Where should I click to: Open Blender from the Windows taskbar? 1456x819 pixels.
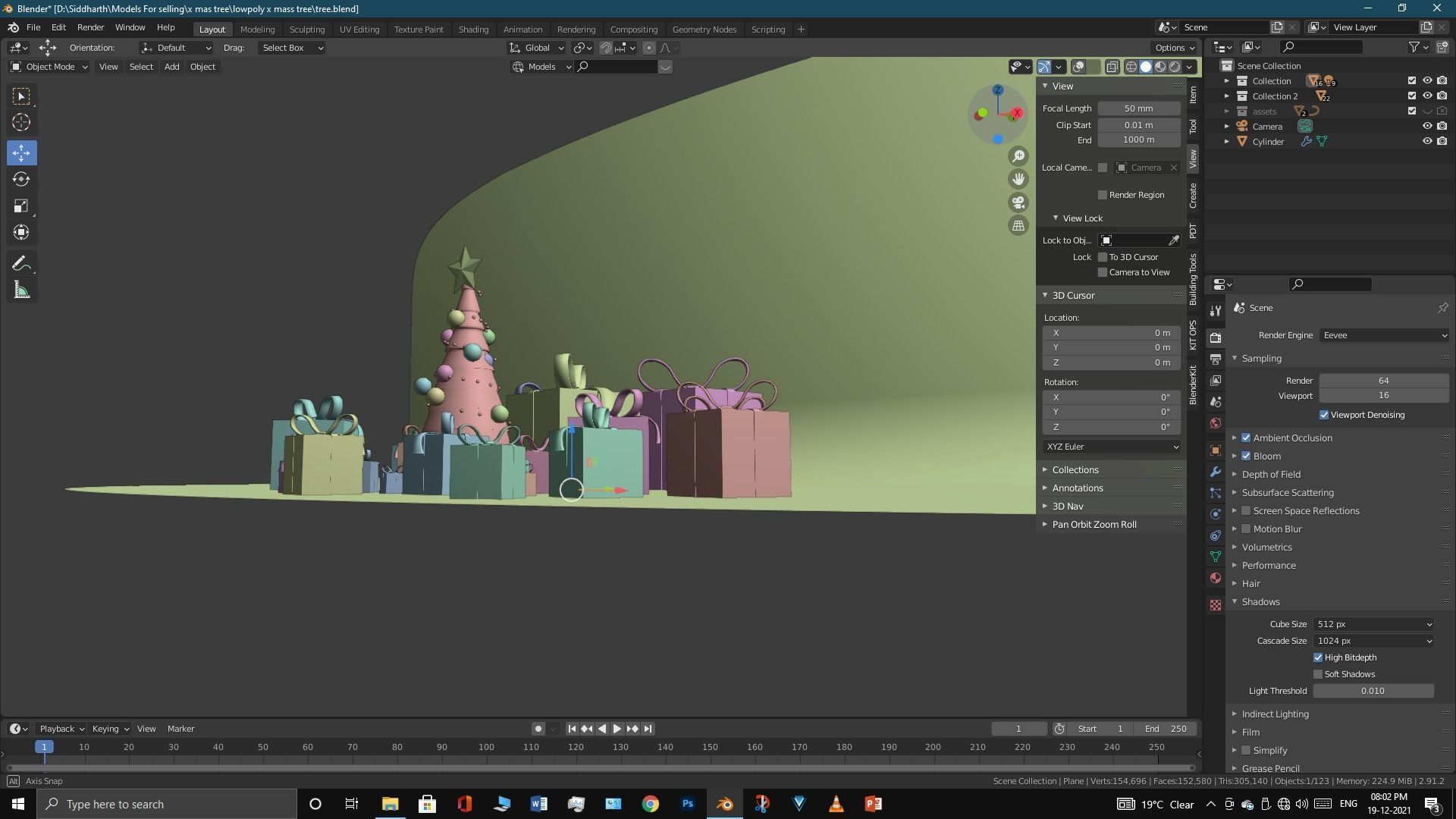pyautogui.click(x=725, y=804)
